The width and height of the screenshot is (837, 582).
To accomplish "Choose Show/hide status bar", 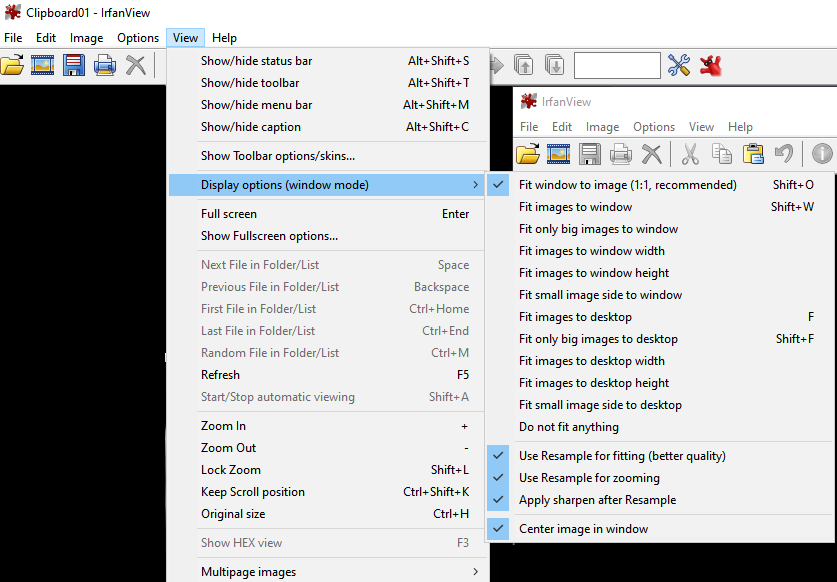I will [x=327, y=61].
